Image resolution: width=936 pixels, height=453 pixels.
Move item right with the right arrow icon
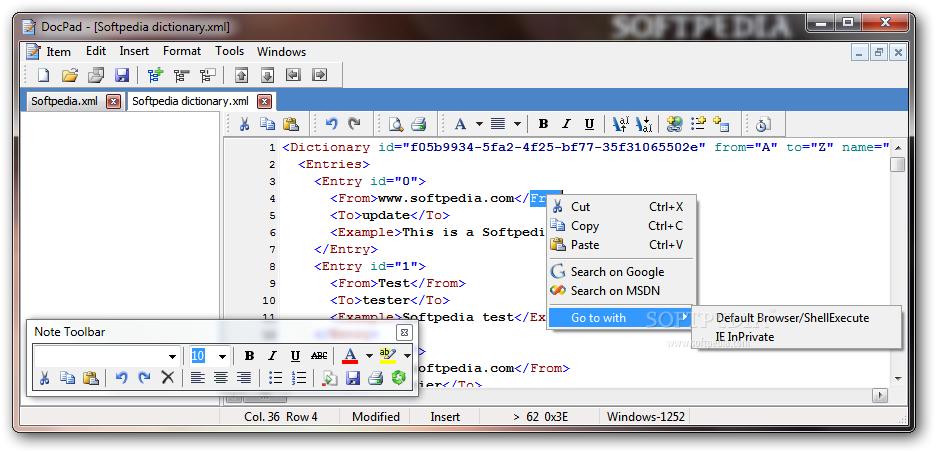point(320,75)
